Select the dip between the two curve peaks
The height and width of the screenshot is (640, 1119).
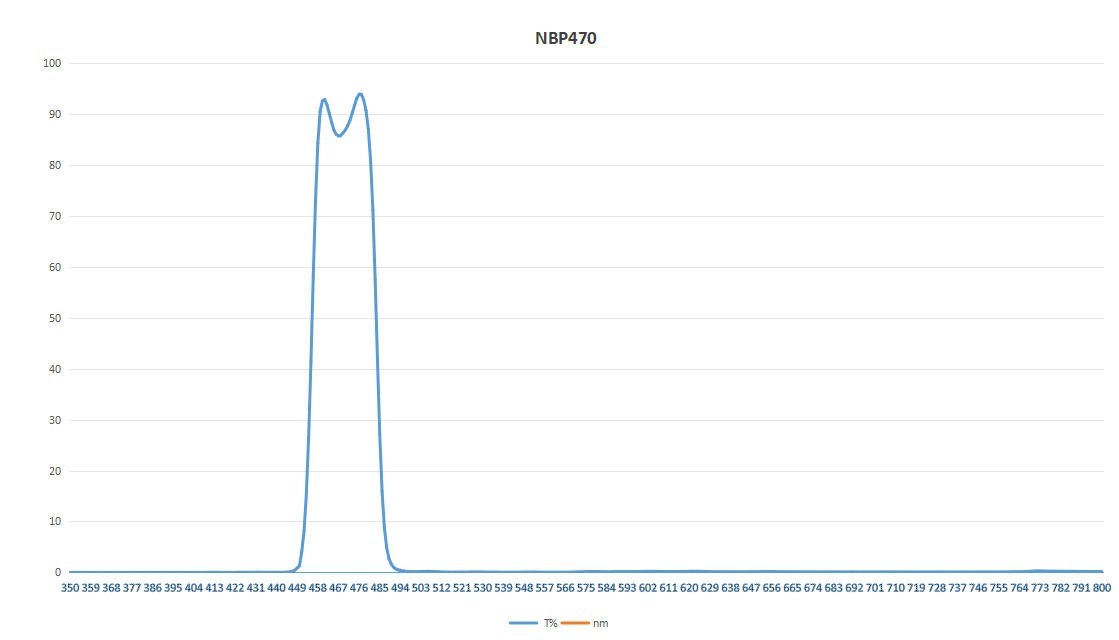click(339, 136)
